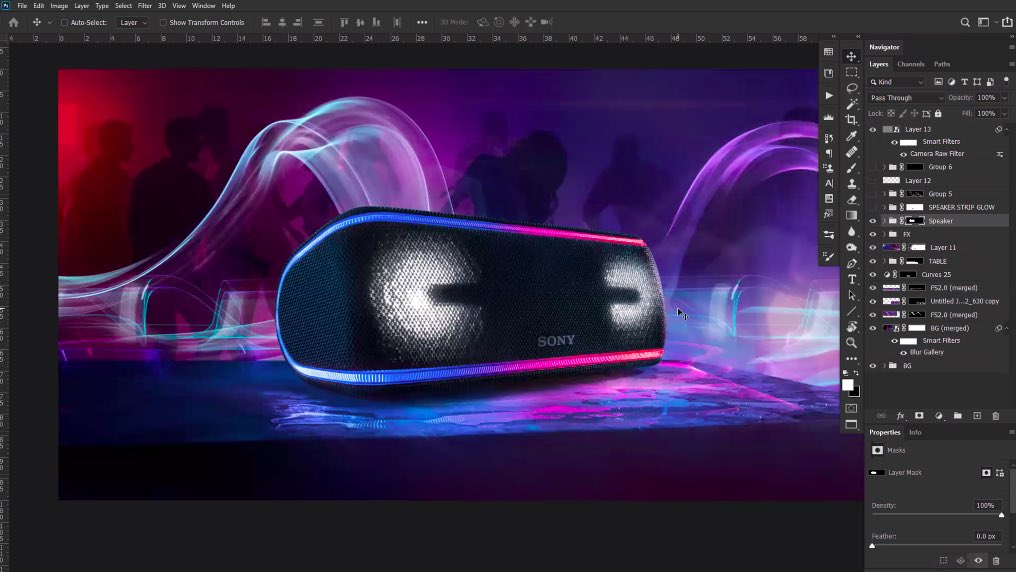Screen dimensions: 1016x572
Task: Click the Create new layer icon
Action: click(977, 416)
